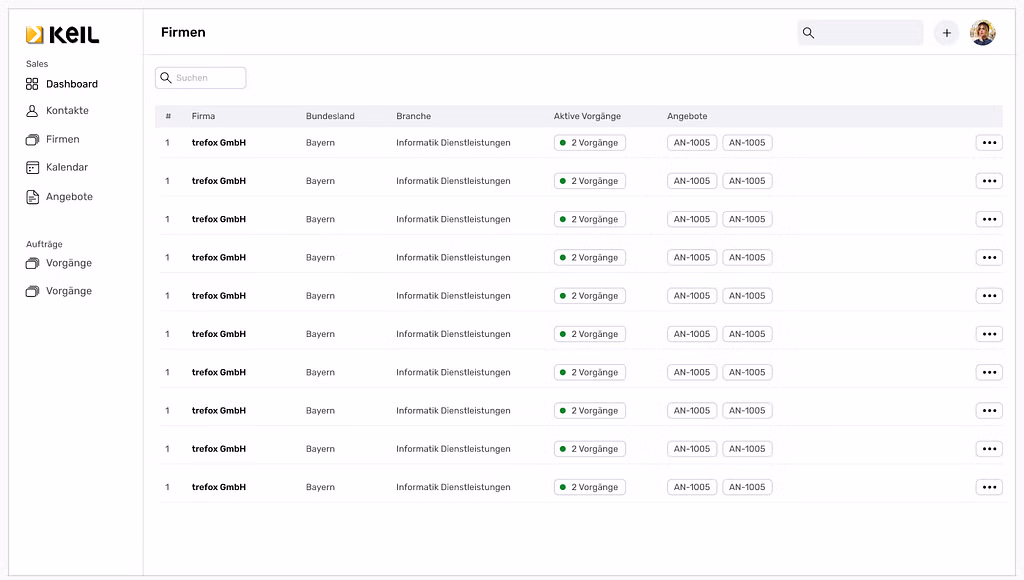Open the Kalendar calendar icon in sidebar
Screen dimensions: 1024x580
(x=32, y=167)
